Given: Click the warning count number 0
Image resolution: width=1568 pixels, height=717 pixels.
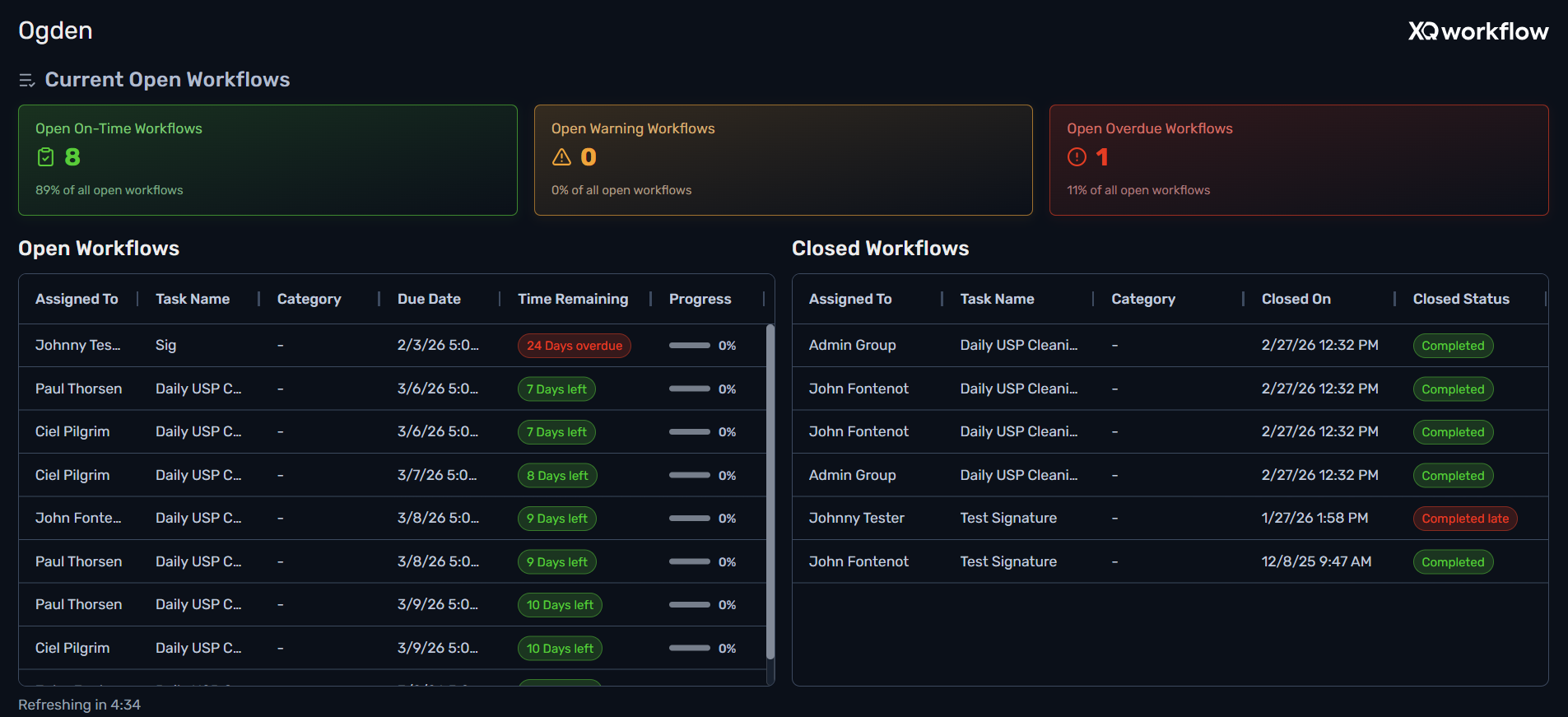Looking at the screenshot, I should 589,157.
